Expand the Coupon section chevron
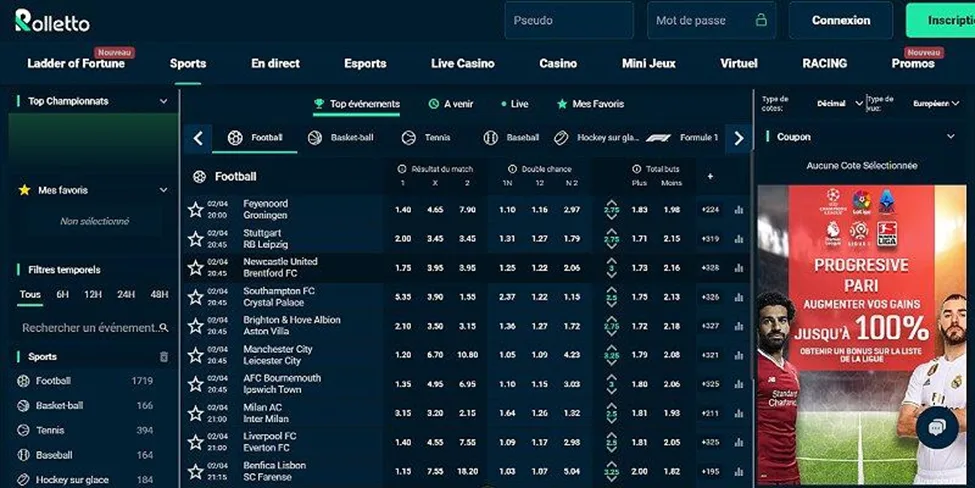The height and width of the screenshot is (488, 975). pyautogui.click(x=950, y=137)
